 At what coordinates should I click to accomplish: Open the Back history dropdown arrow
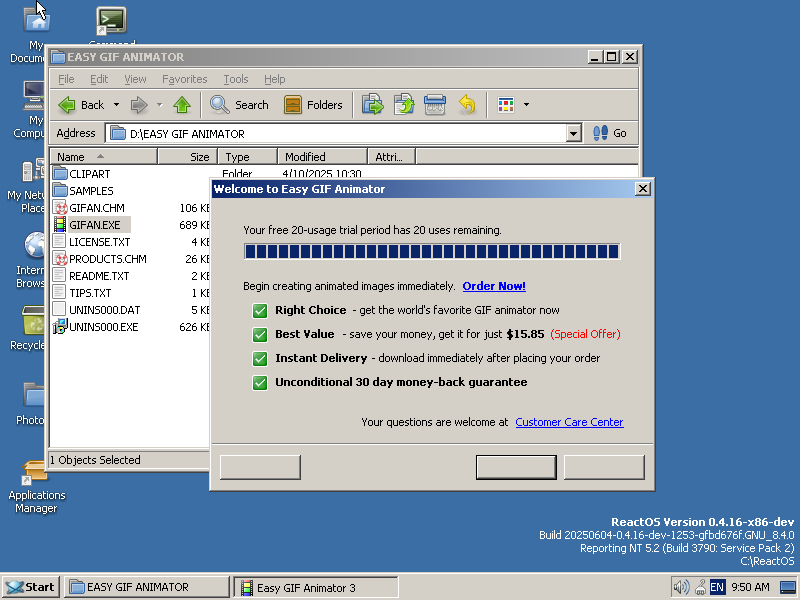[116, 105]
